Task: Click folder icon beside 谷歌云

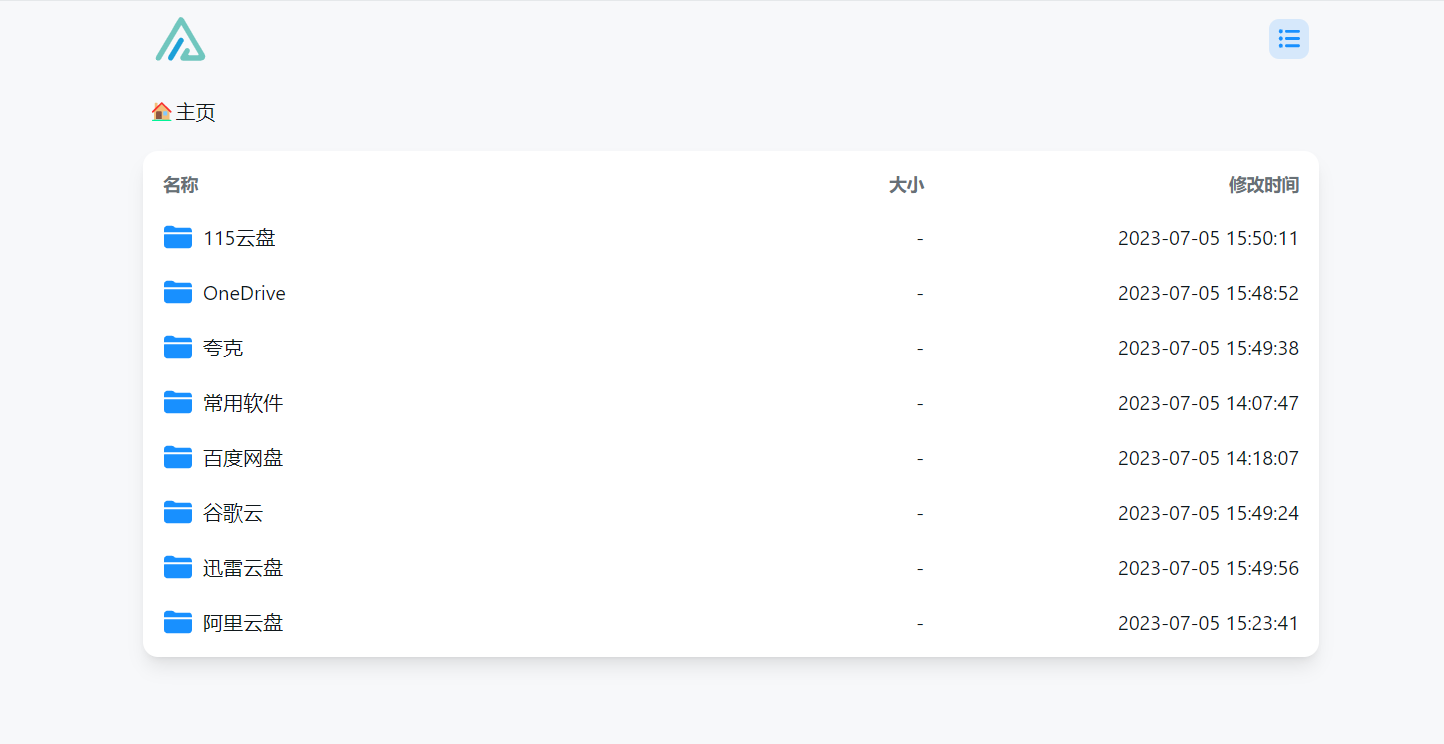Action: tap(178, 513)
